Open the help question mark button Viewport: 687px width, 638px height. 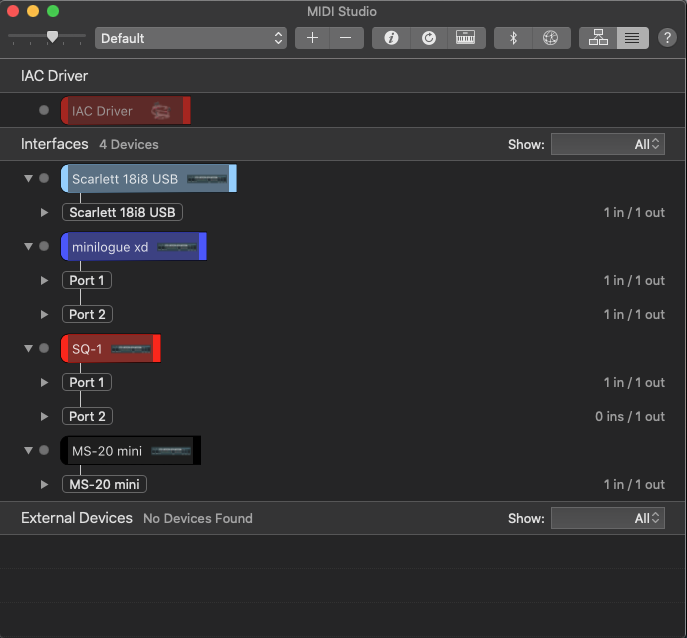(667, 38)
